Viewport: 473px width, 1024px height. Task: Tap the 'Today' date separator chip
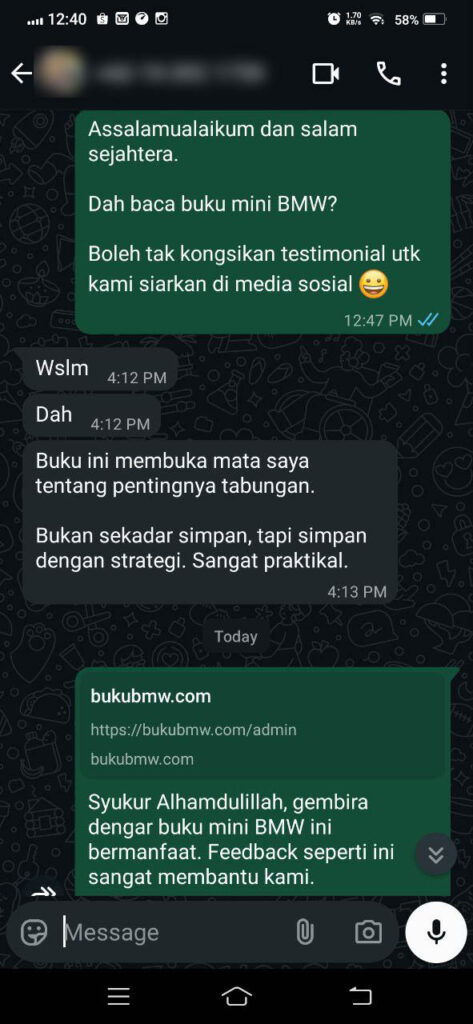pos(236,637)
